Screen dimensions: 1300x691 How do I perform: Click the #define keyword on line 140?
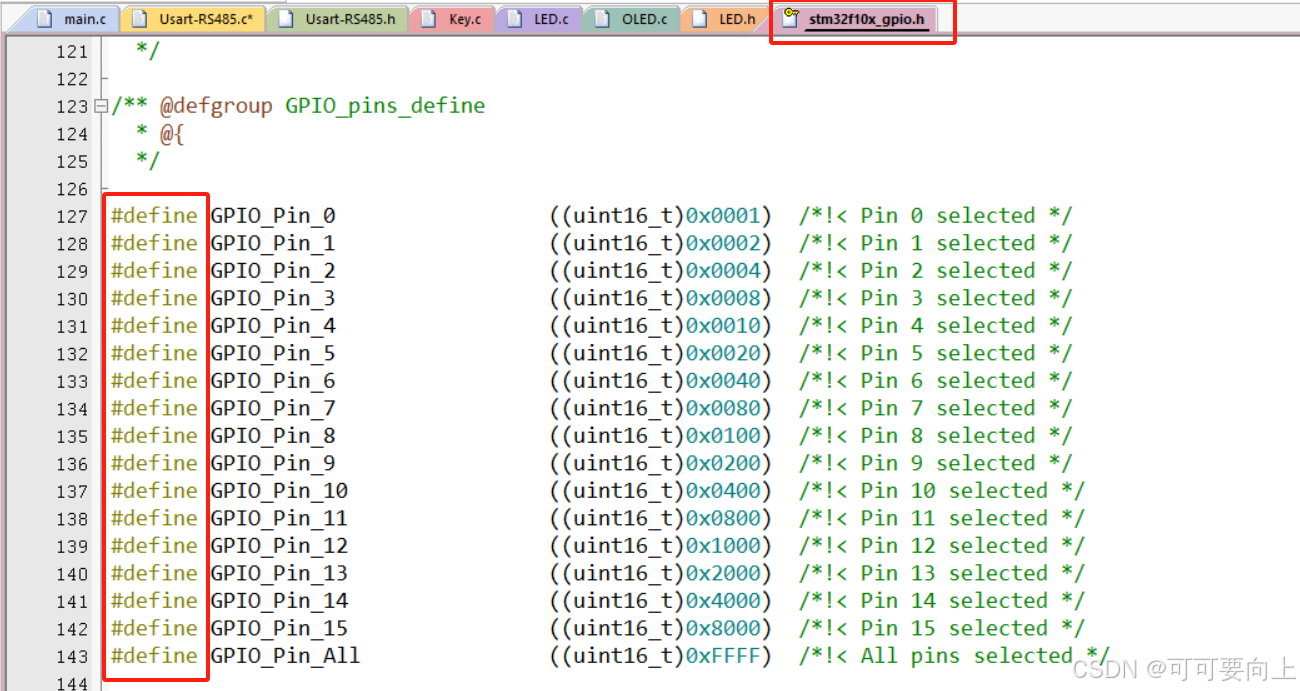click(154, 573)
